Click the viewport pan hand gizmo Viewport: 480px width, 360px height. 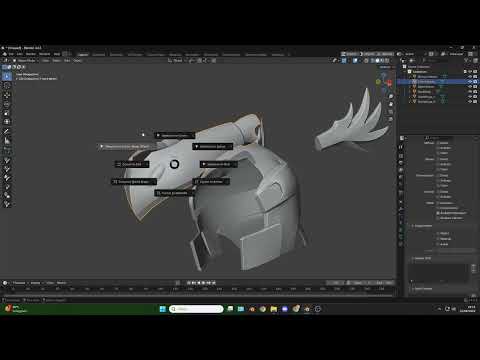[x=391, y=104]
